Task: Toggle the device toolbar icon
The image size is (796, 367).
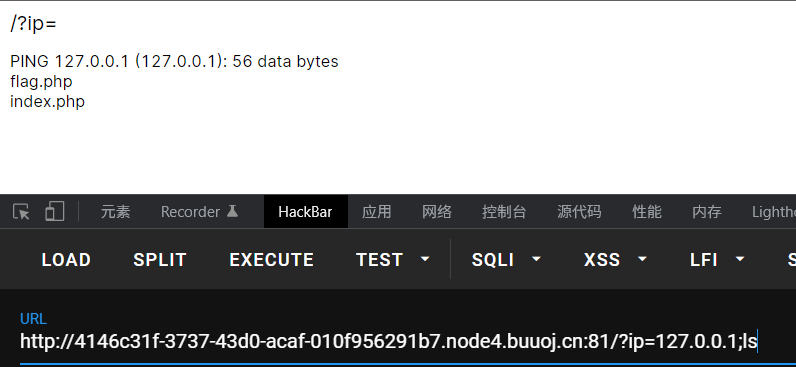Action: click(x=54, y=211)
